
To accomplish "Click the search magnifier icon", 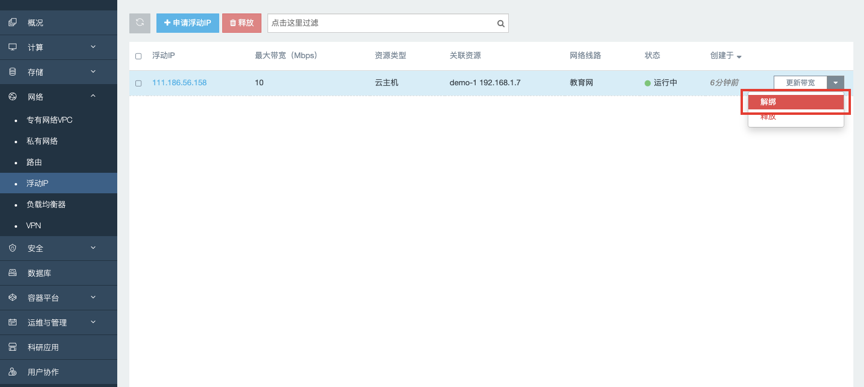I will point(500,24).
